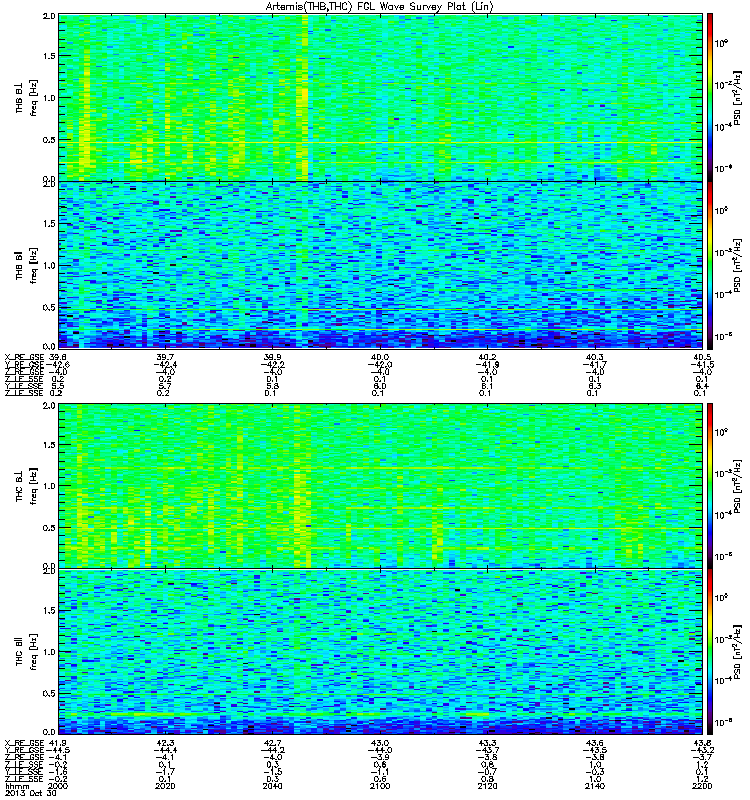The width and height of the screenshot is (750, 800).
Task: Click the THB B-perpendicular spectrogram panel
Action: coord(381,97)
